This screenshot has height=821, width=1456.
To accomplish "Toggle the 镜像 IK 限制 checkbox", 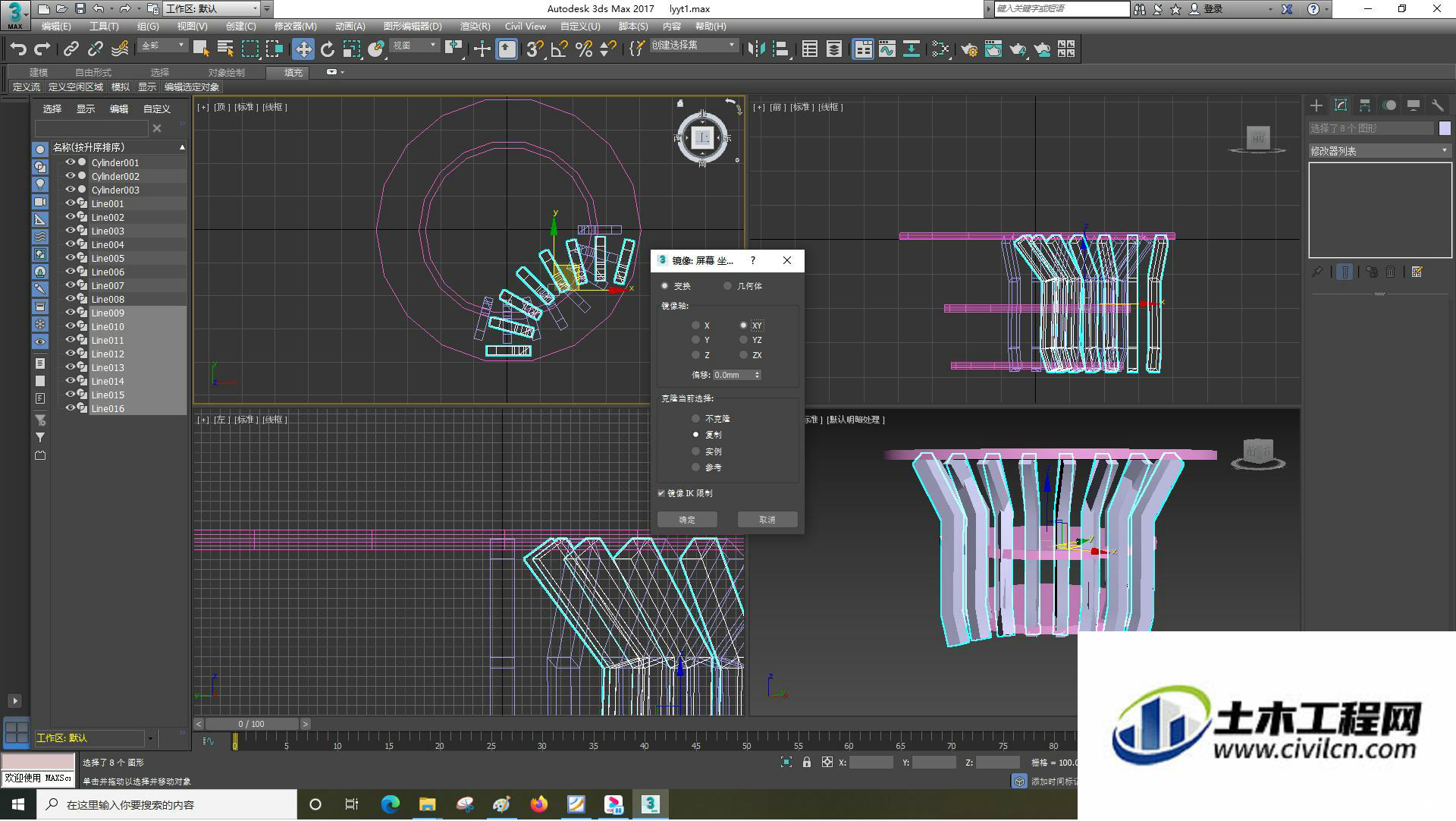I will (661, 493).
